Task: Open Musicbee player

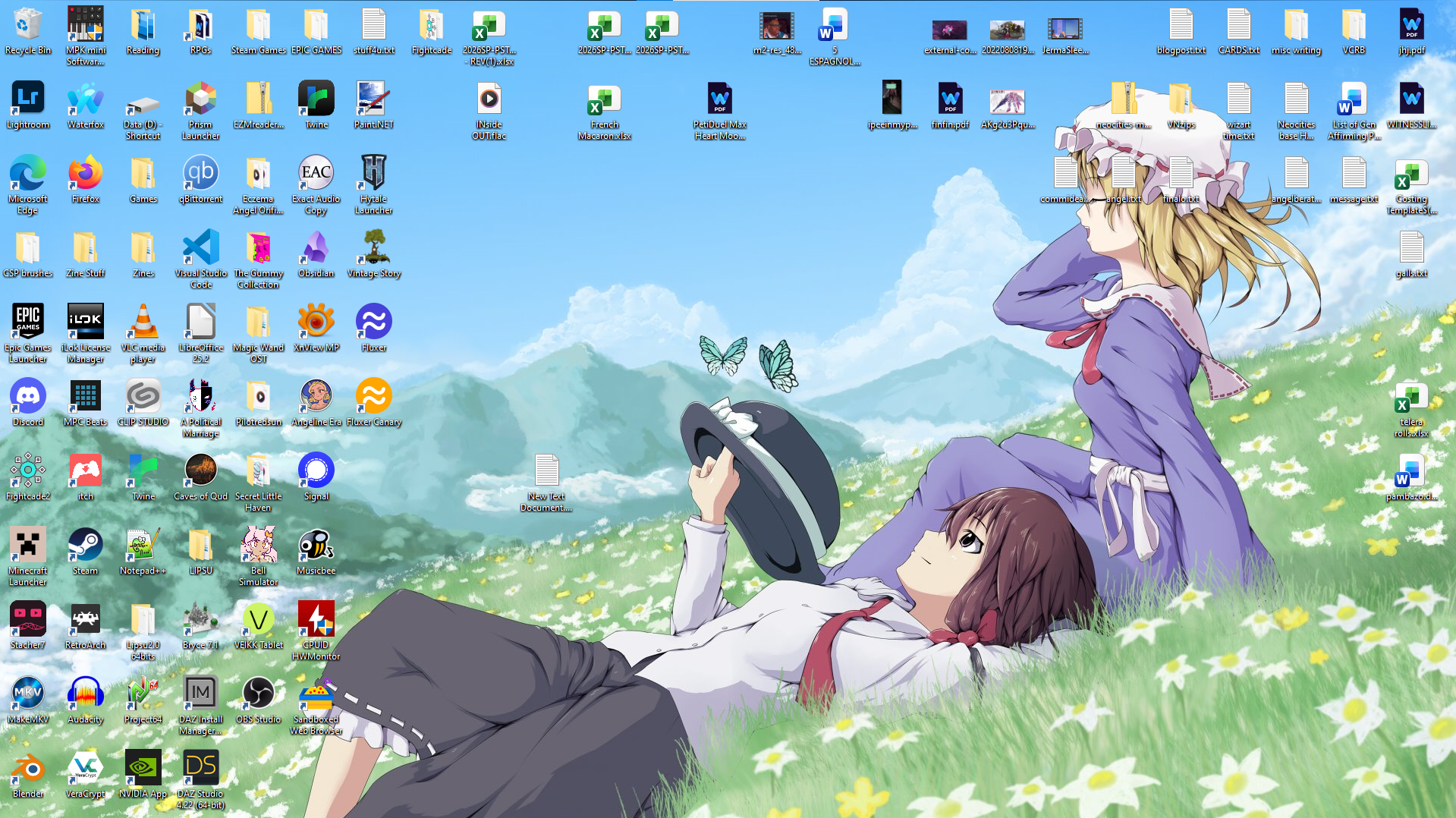Action: [x=316, y=552]
